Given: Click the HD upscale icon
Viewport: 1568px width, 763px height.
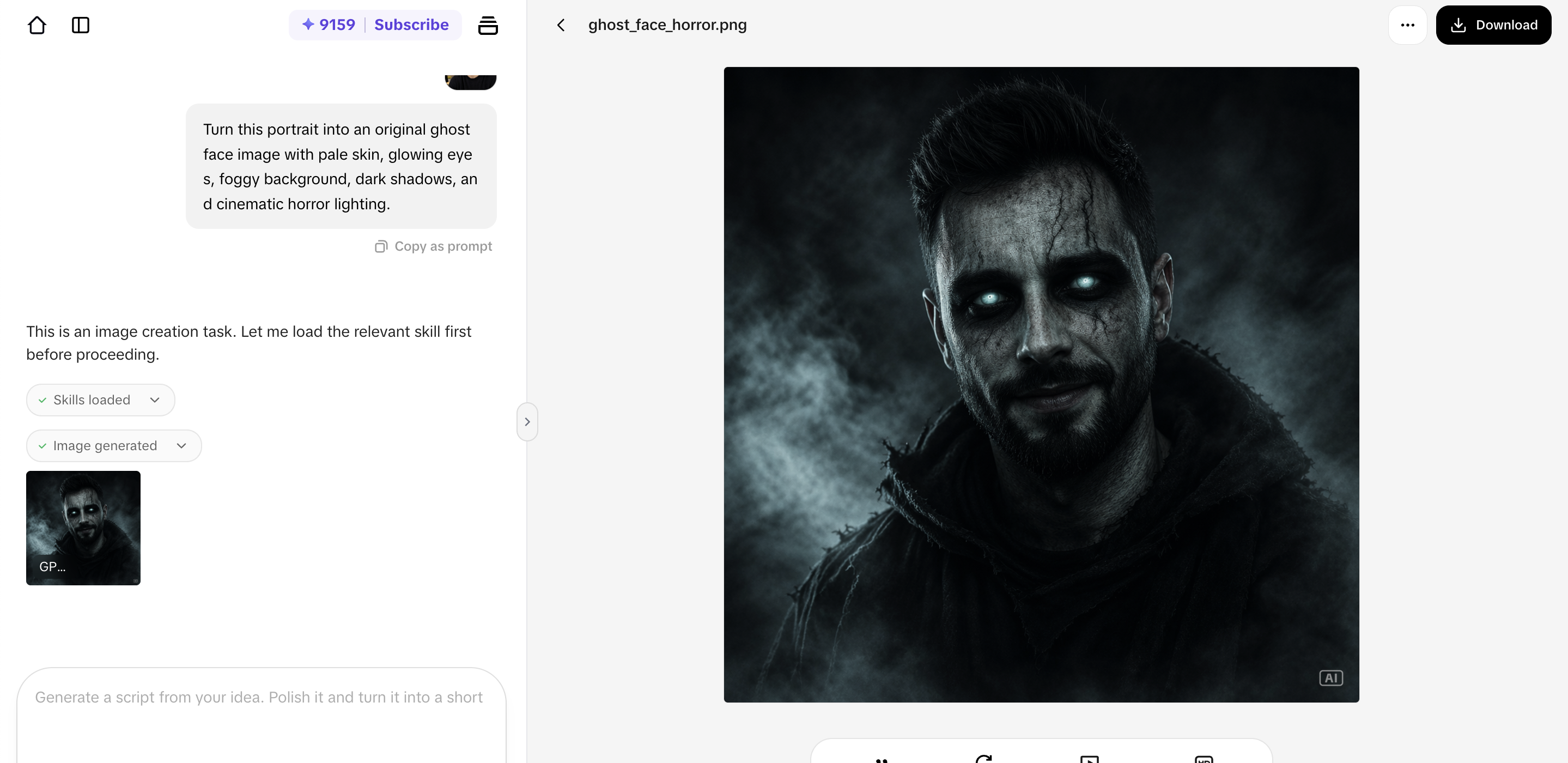Looking at the screenshot, I should (1204, 759).
